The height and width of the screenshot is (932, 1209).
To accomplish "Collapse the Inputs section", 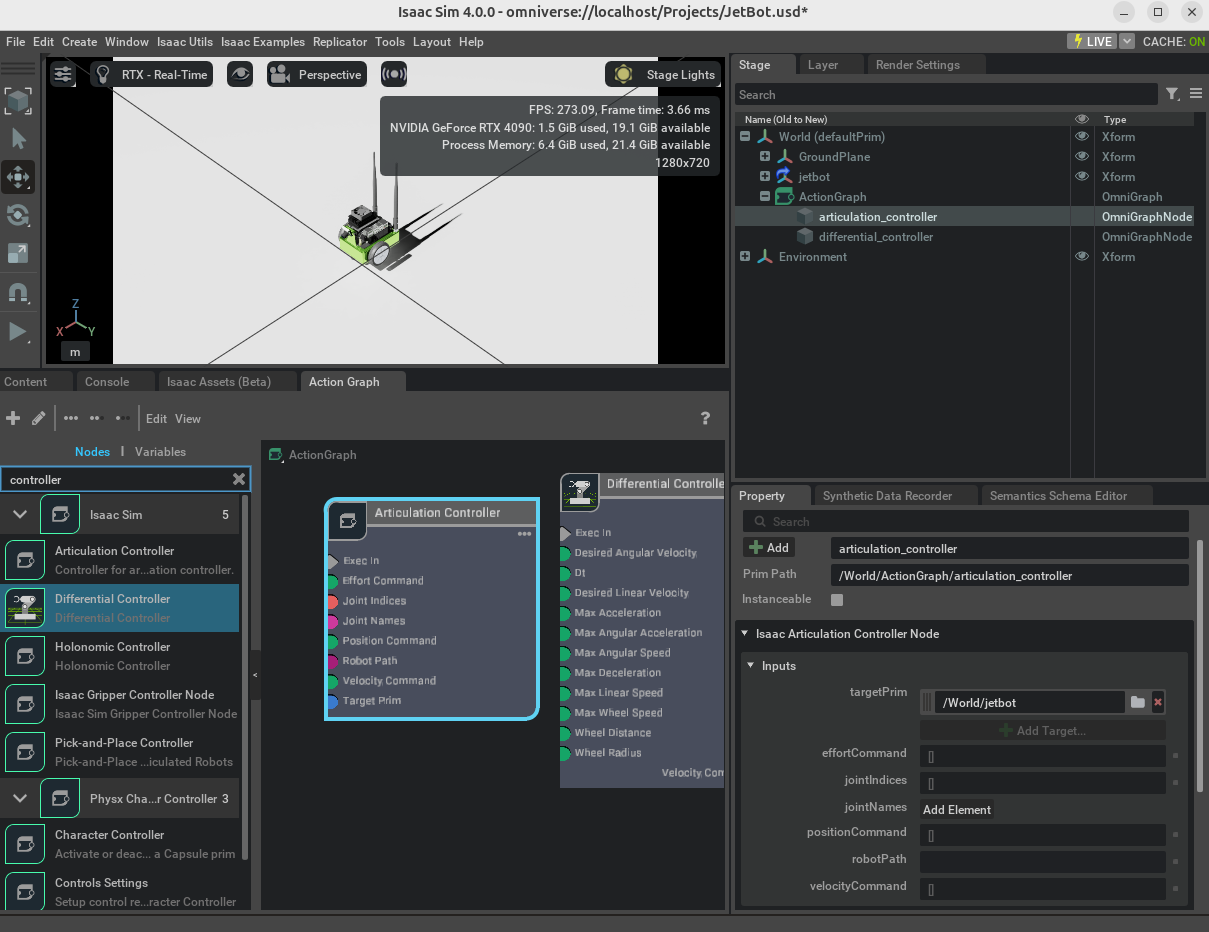I will (751, 666).
